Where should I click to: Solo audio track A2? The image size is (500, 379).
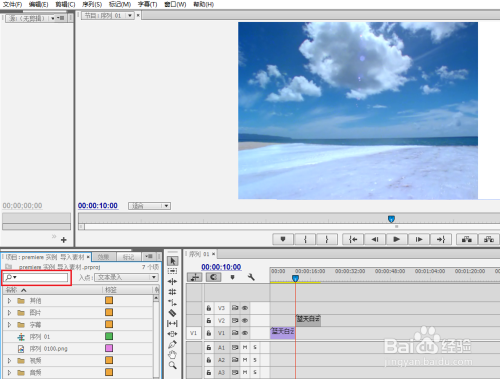pyautogui.click(x=255, y=360)
